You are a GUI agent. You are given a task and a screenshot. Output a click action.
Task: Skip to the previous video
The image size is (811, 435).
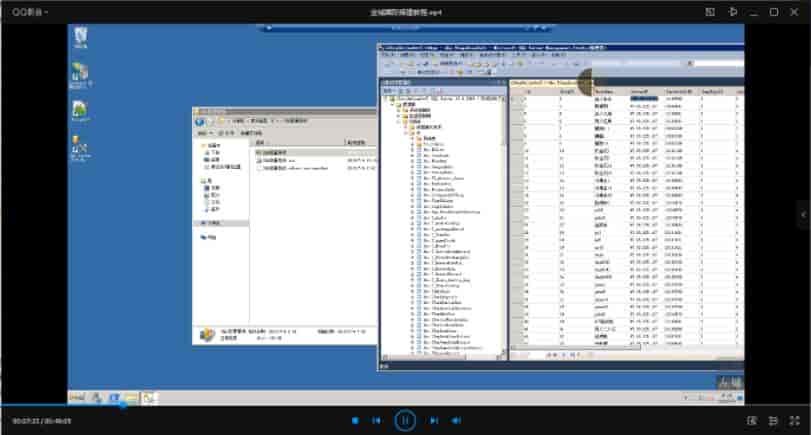376,421
